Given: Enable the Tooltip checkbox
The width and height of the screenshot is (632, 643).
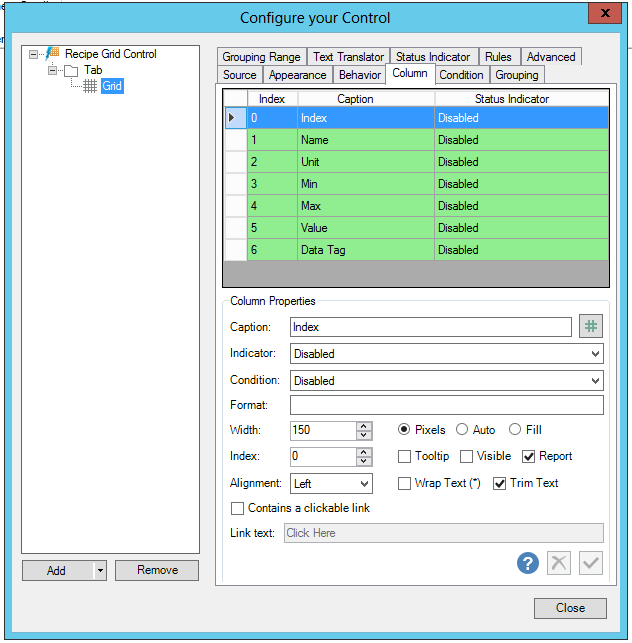Looking at the screenshot, I should click(405, 457).
